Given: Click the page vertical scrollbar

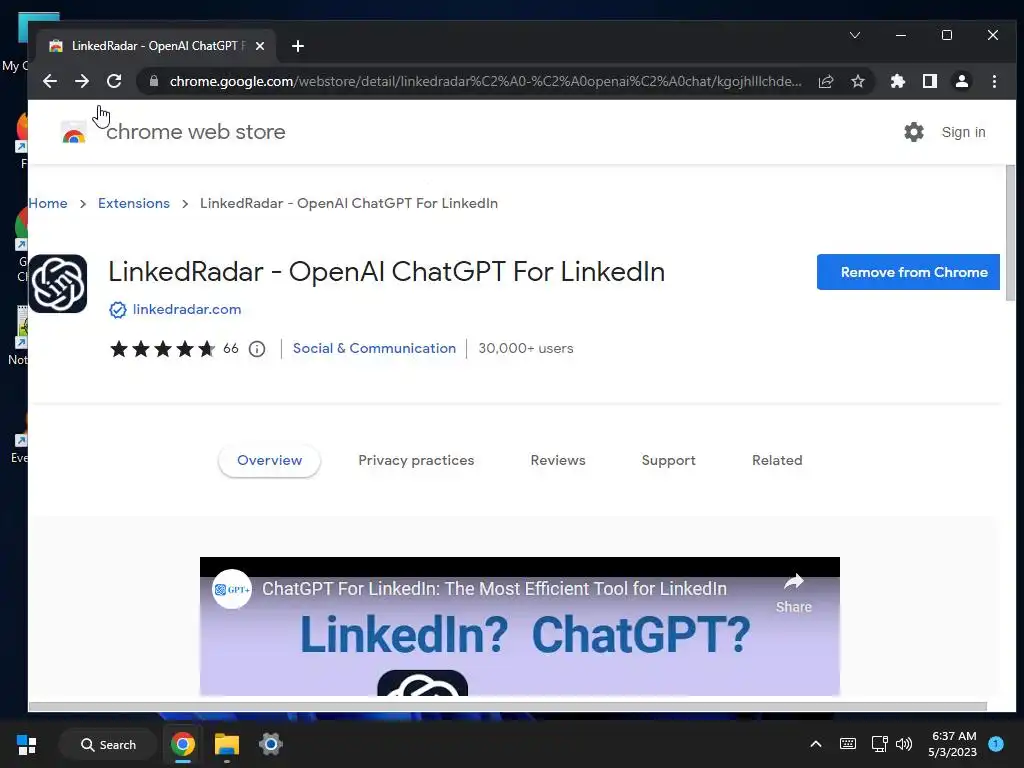Looking at the screenshot, I should click(x=1010, y=232).
